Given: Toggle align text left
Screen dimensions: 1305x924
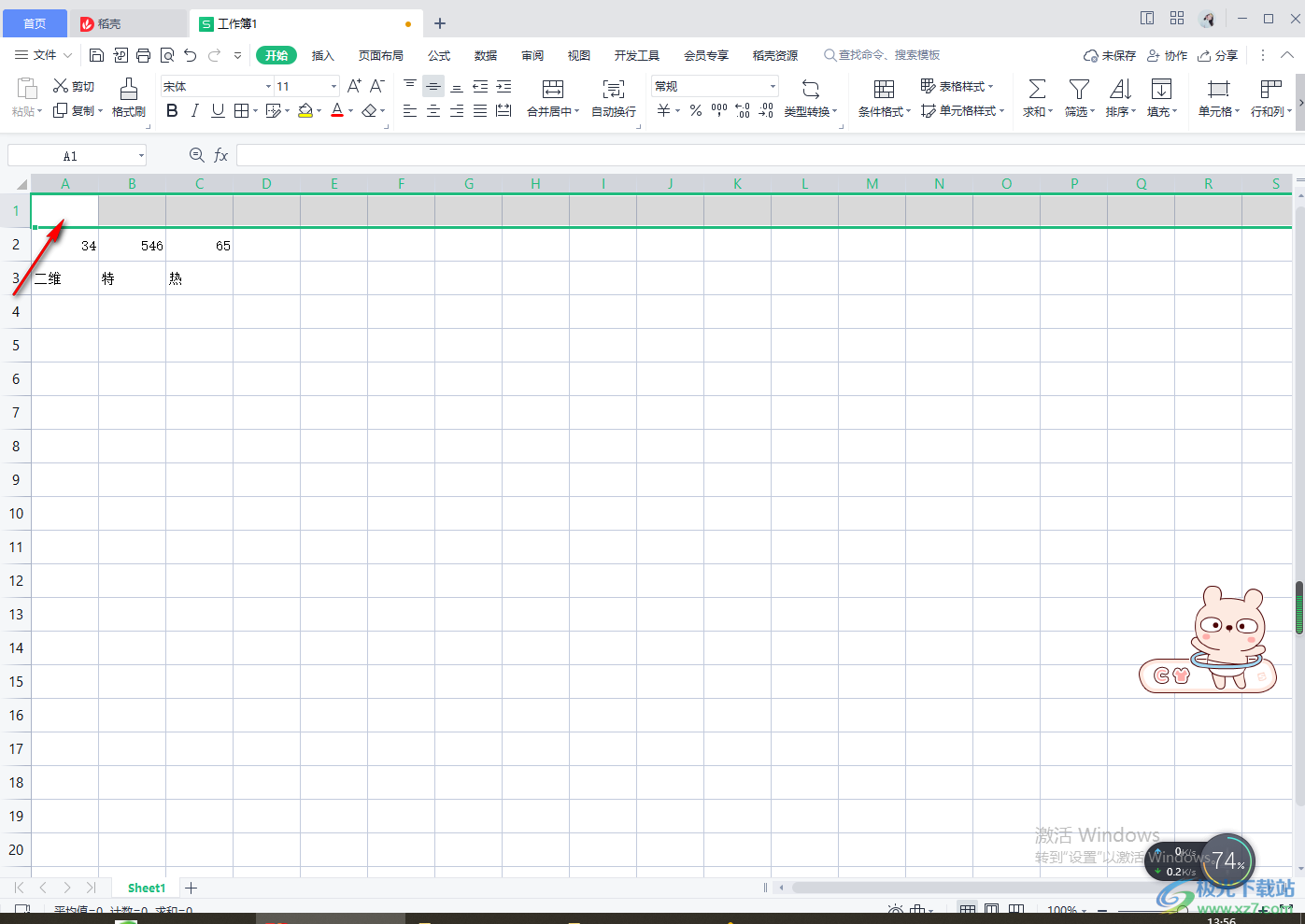Looking at the screenshot, I should [410, 110].
